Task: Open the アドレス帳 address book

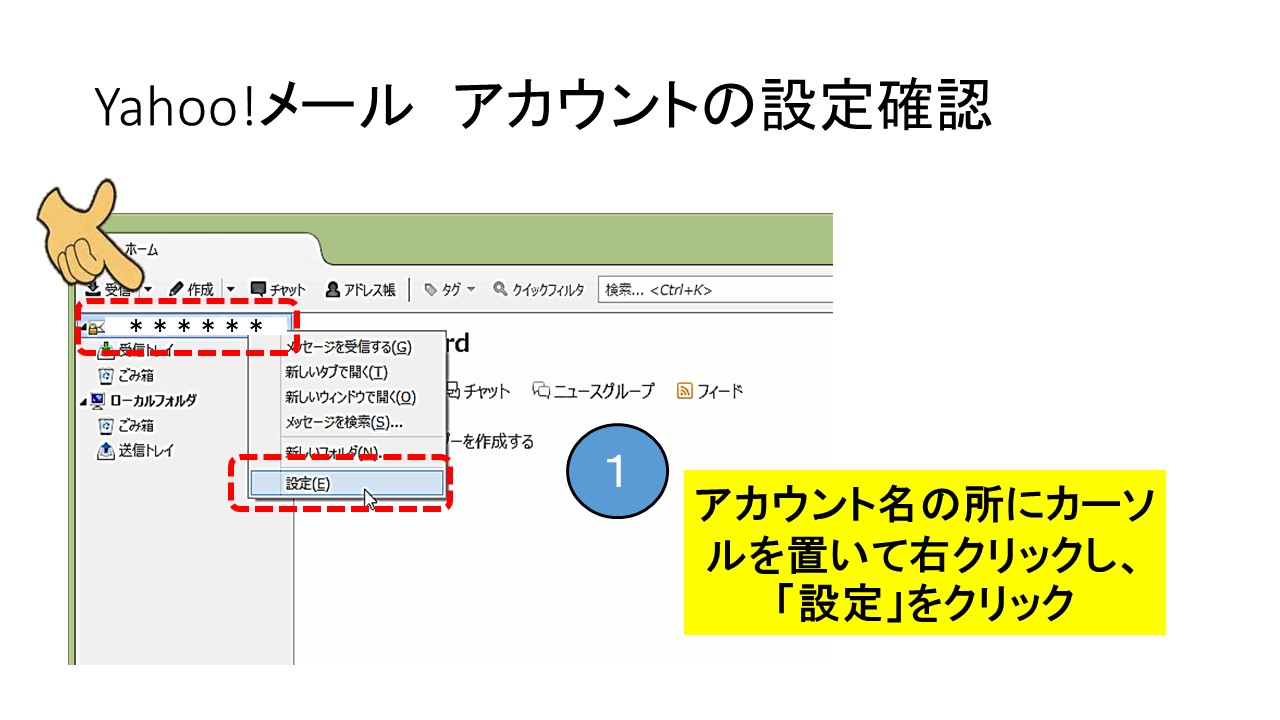Action: 361,290
